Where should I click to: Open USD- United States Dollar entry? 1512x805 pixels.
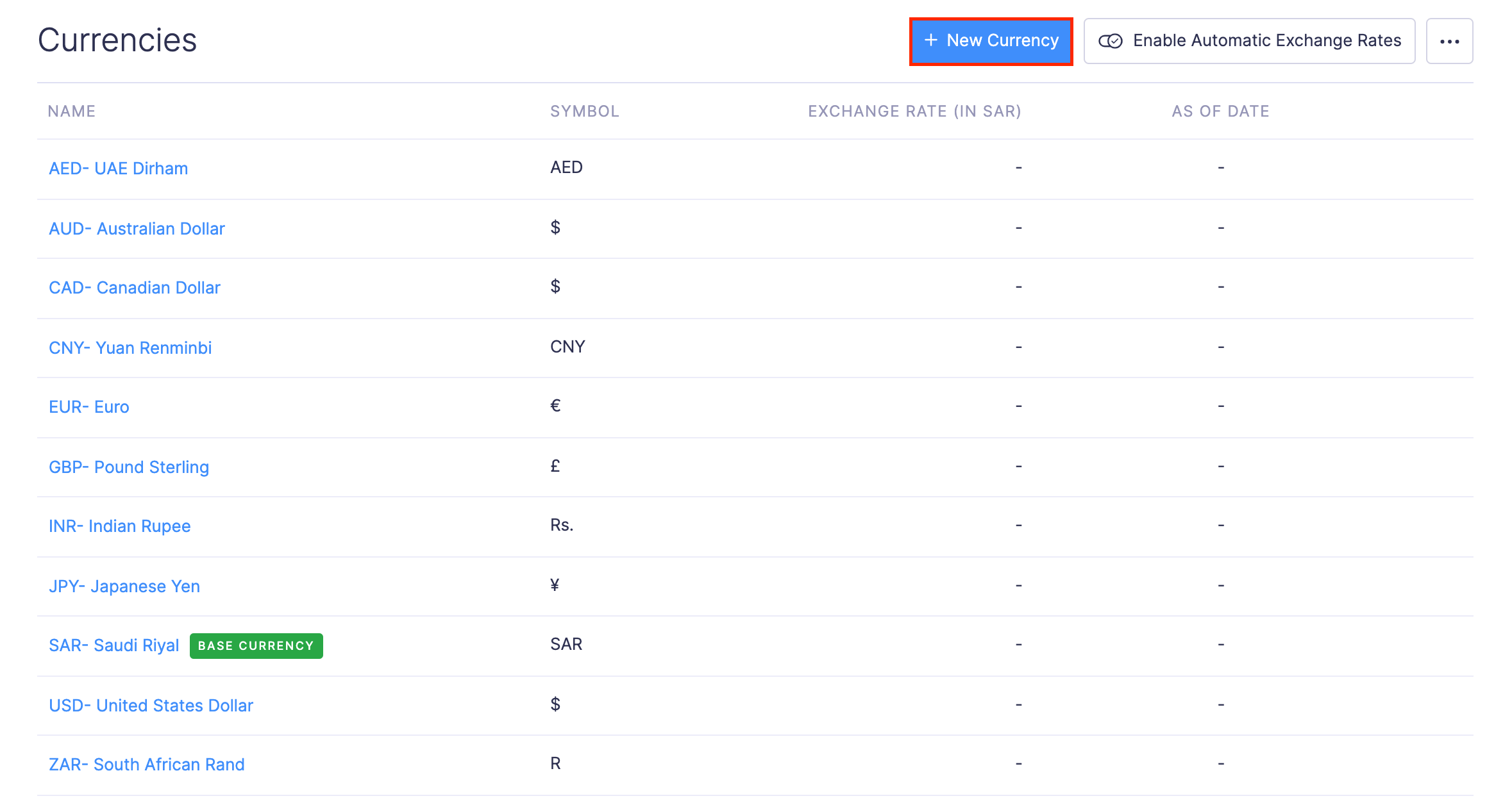[151, 706]
